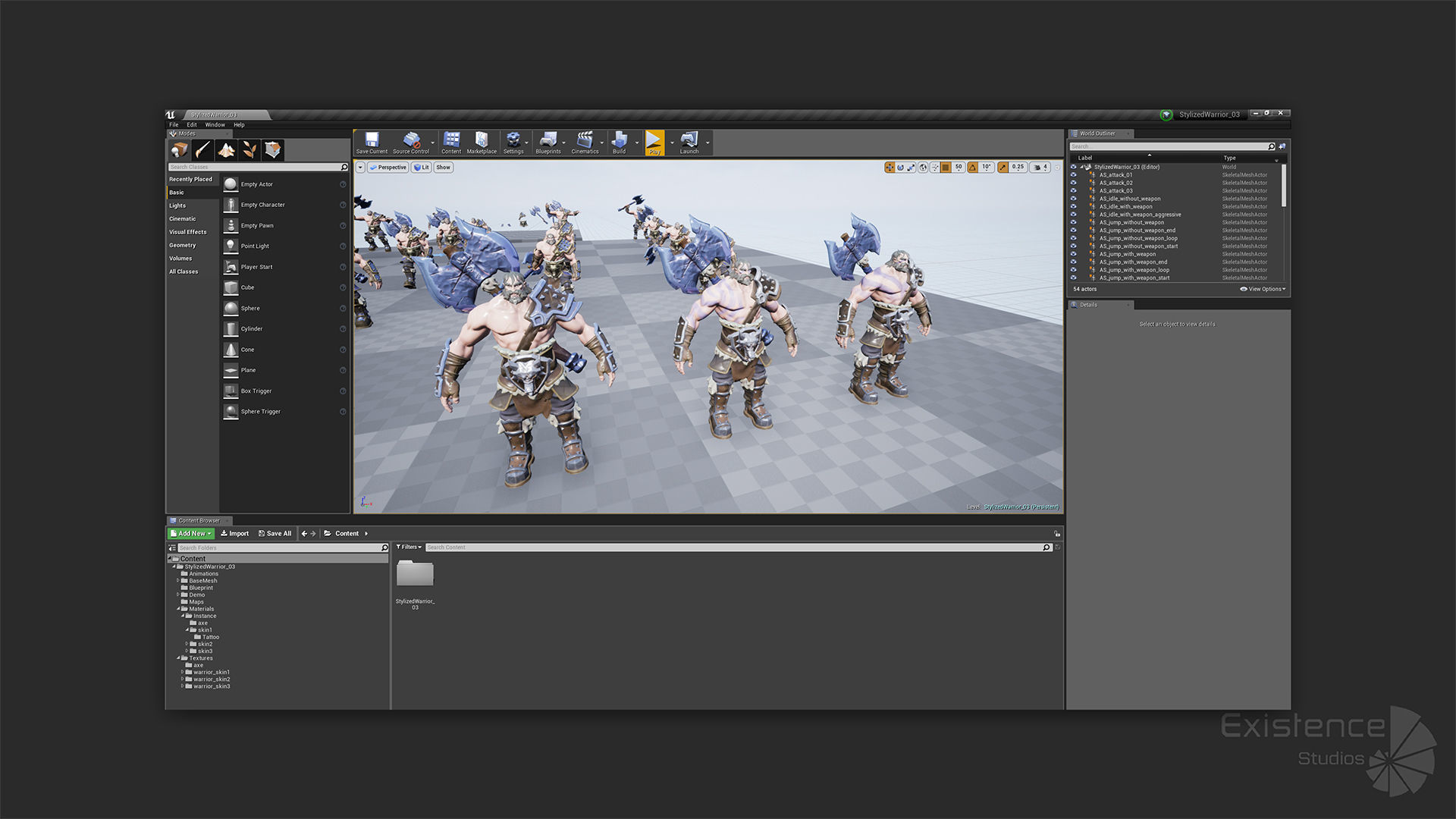Toggle grid snapping in viewport toolbar
Viewport: 1456px width, 819px height.
pyautogui.click(x=946, y=168)
